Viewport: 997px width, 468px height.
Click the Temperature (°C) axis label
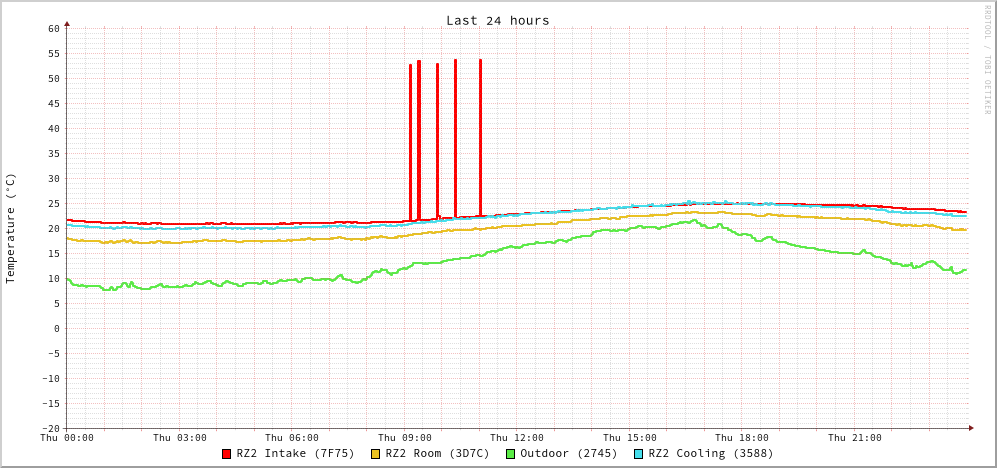click(11, 228)
